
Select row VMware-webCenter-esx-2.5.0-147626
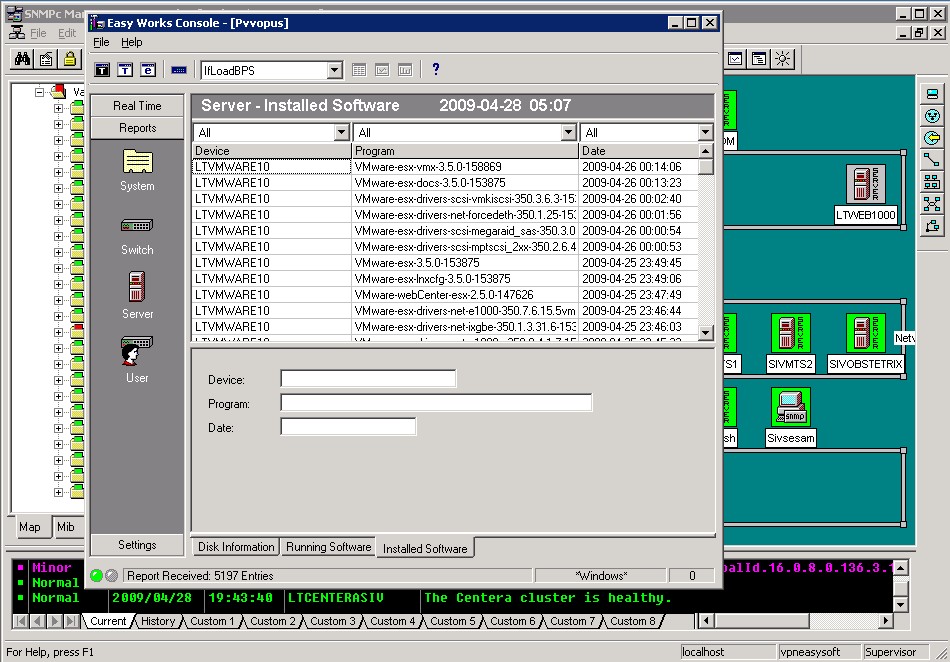445,294
